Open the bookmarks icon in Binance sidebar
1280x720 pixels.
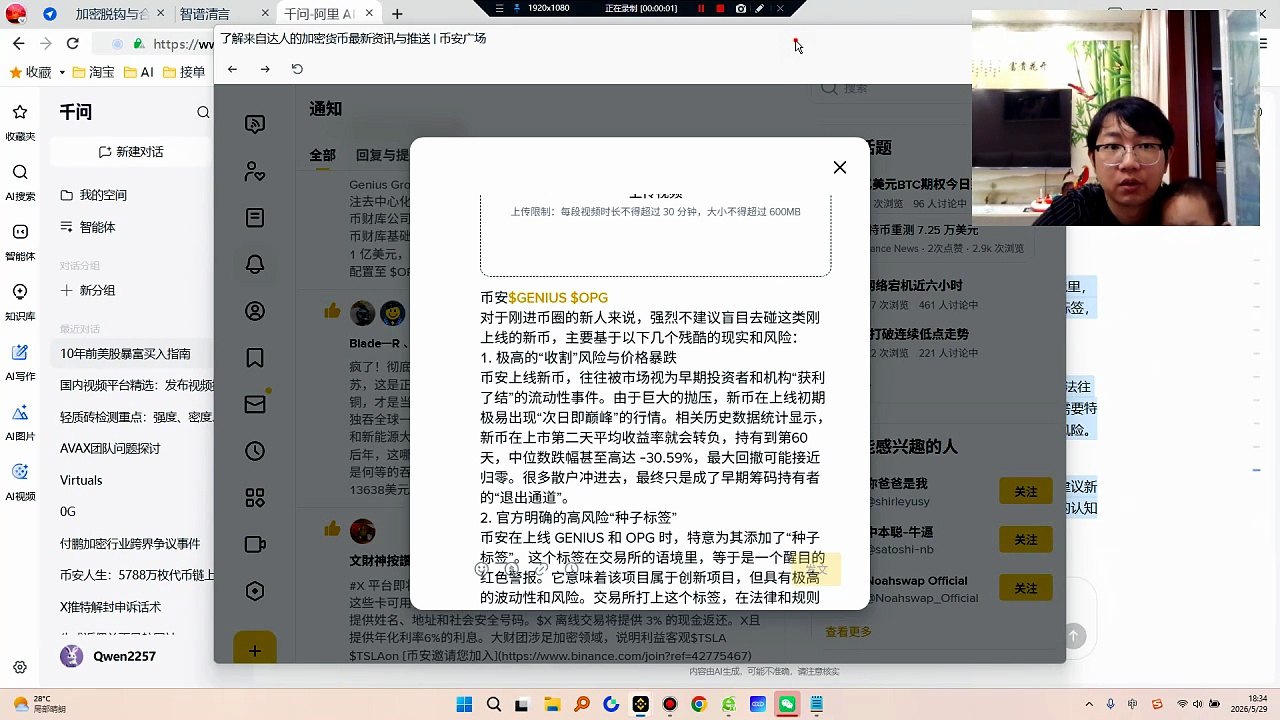(x=255, y=358)
